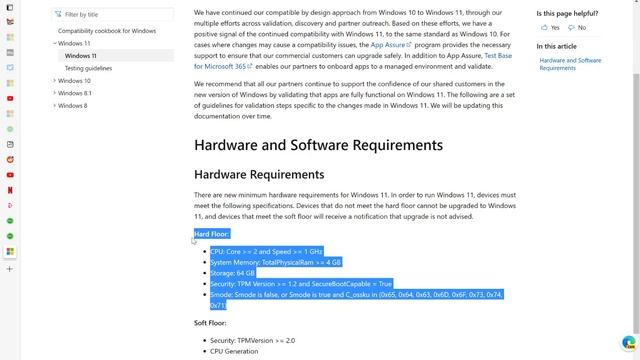The image size is (640, 360).
Task: Select the active Microsoft Docs tab
Action: point(10,251)
